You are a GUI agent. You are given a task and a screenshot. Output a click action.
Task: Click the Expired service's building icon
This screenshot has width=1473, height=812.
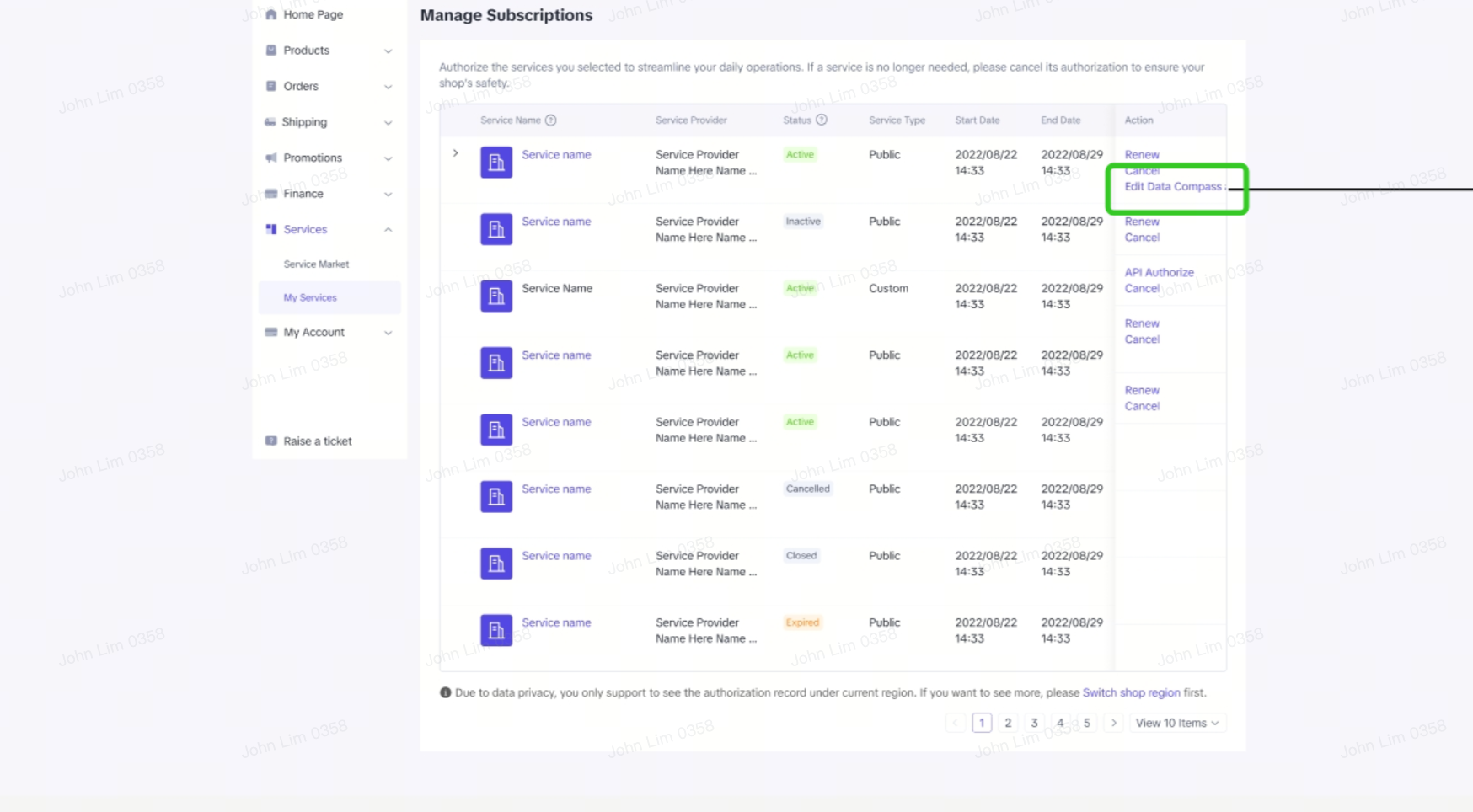click(x=495, y=630)
